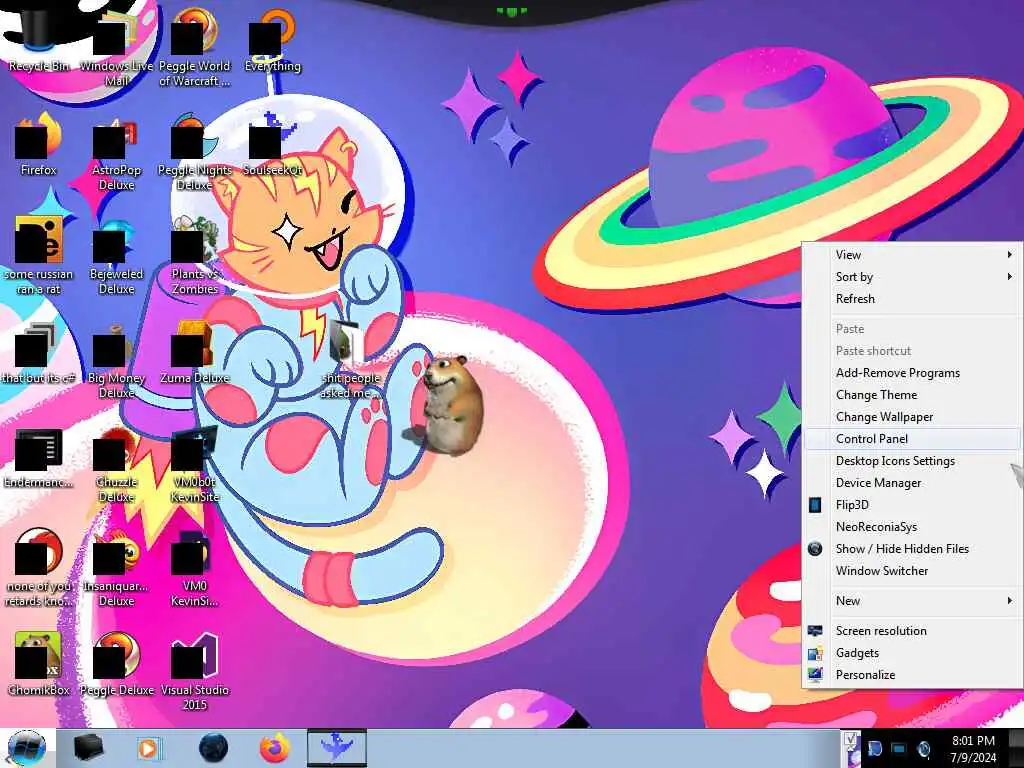The height and width of the screenshot is (768, 1024).
Task: Expand the Sort by submenu
Action: click(912, 277)
